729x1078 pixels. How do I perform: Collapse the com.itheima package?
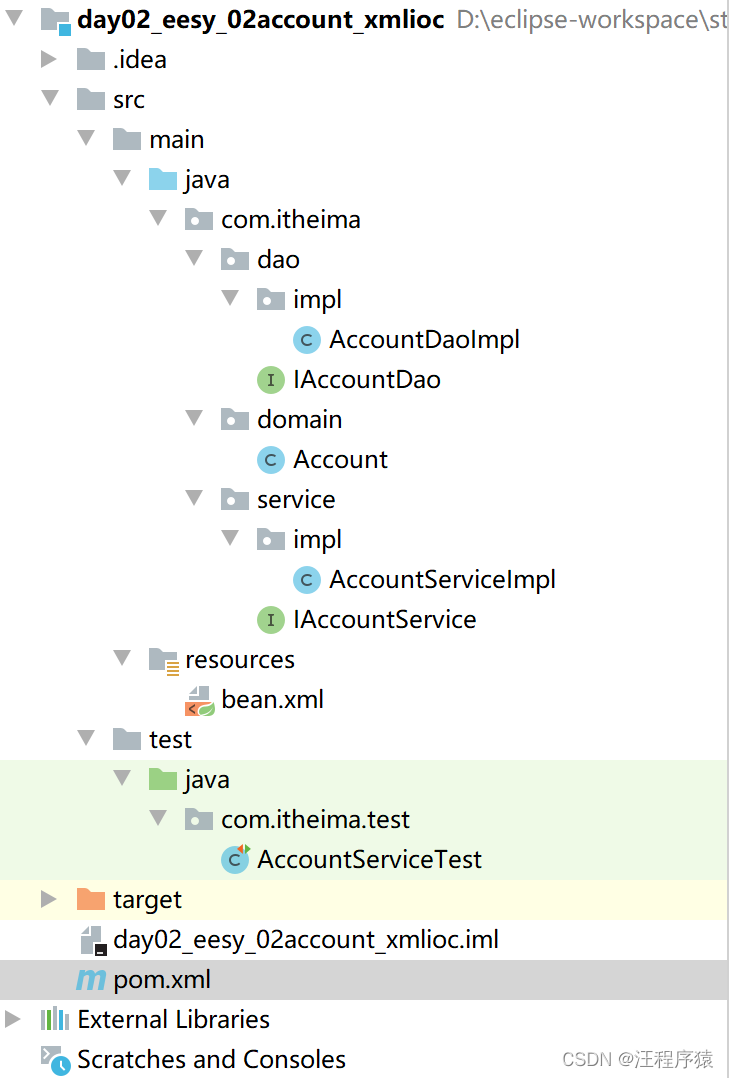(x=158, y=220)
